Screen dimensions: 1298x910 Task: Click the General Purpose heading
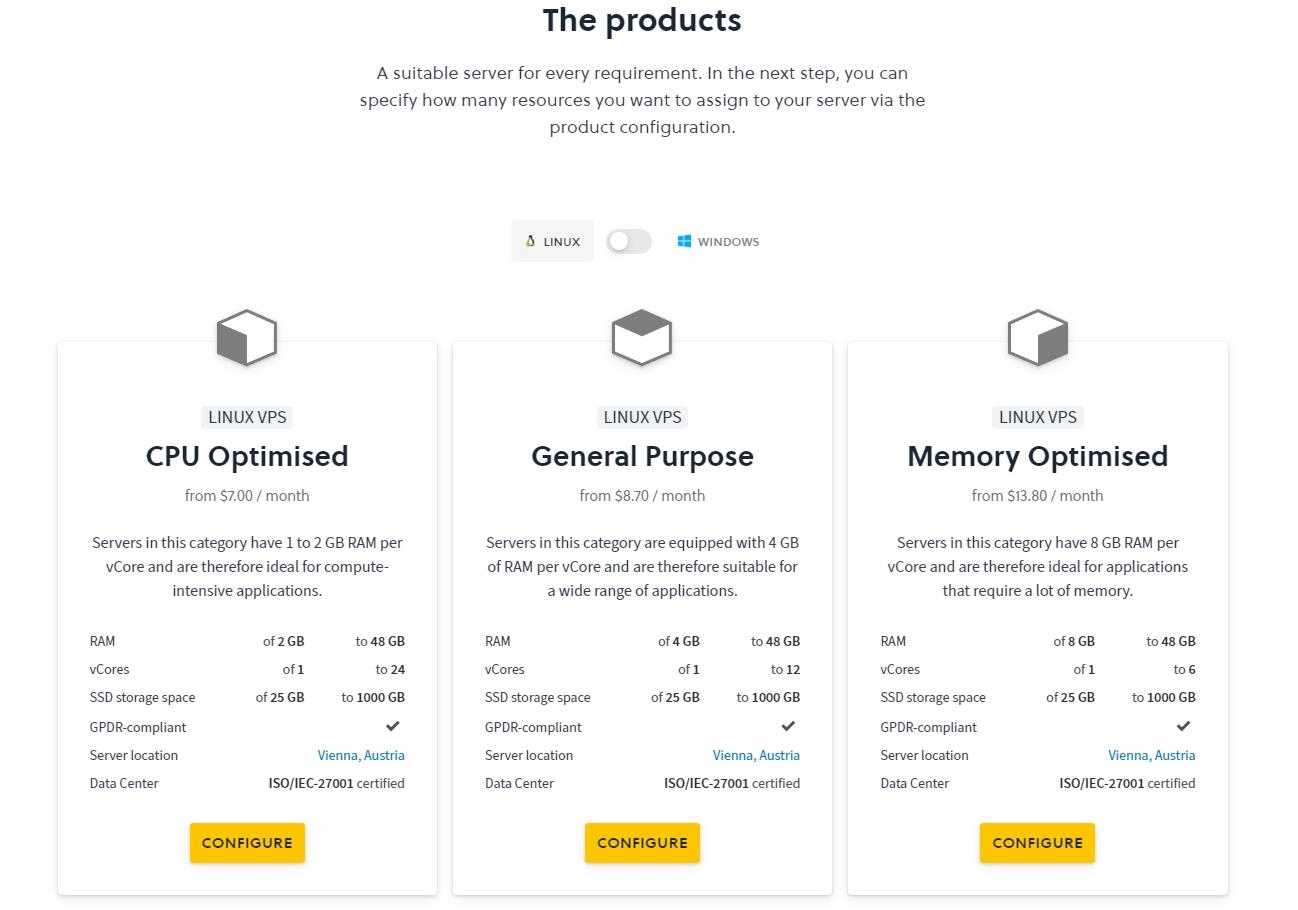[642, 456]
